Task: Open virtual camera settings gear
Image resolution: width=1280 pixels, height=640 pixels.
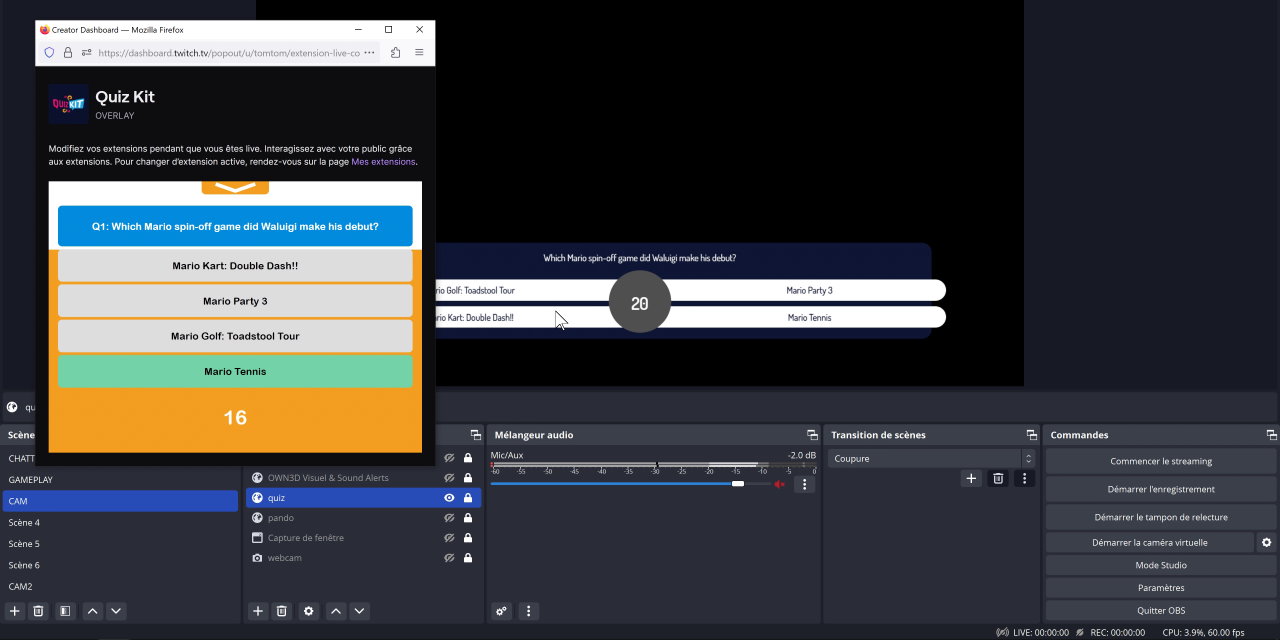Action: 1267,542
